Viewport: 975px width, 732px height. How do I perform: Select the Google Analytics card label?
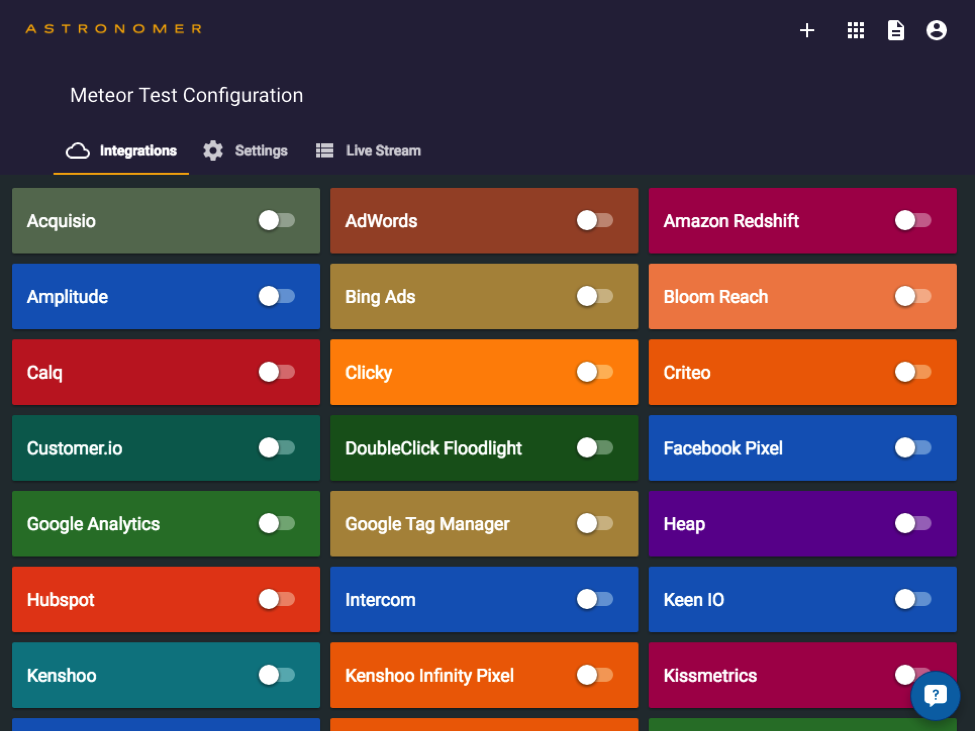tap(93, 524)
